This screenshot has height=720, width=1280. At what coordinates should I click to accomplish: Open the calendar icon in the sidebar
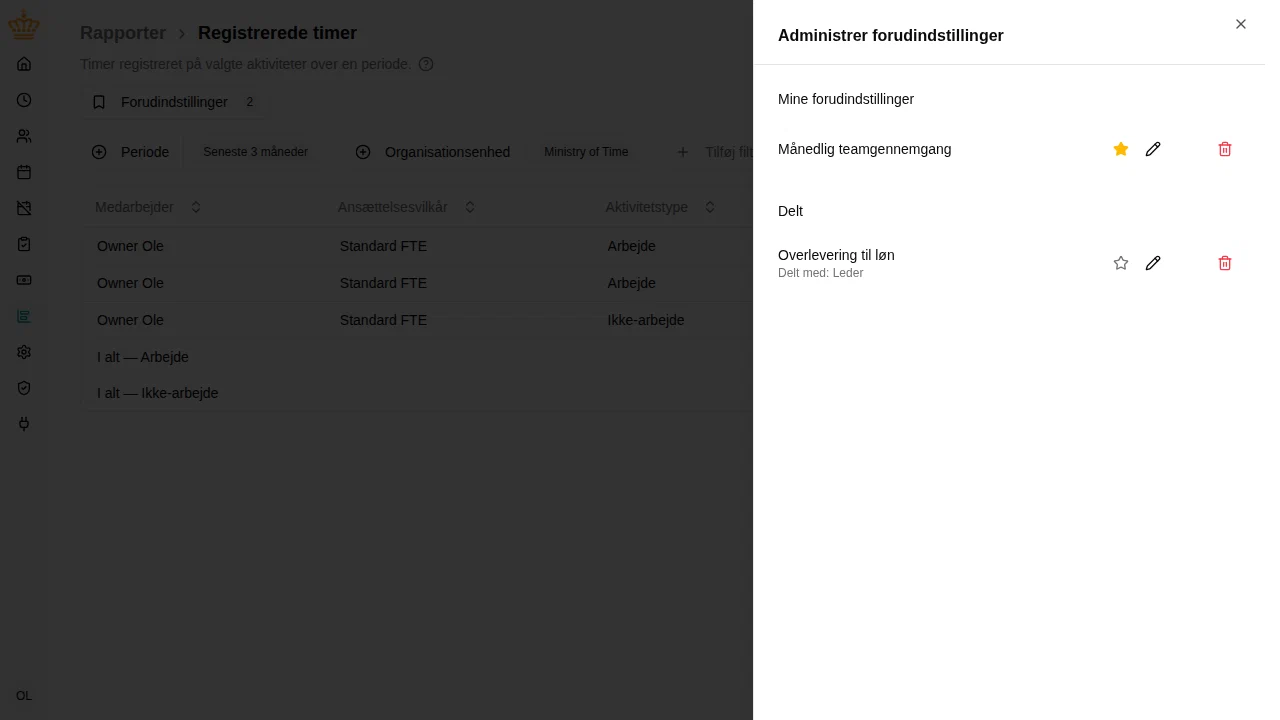24,172
